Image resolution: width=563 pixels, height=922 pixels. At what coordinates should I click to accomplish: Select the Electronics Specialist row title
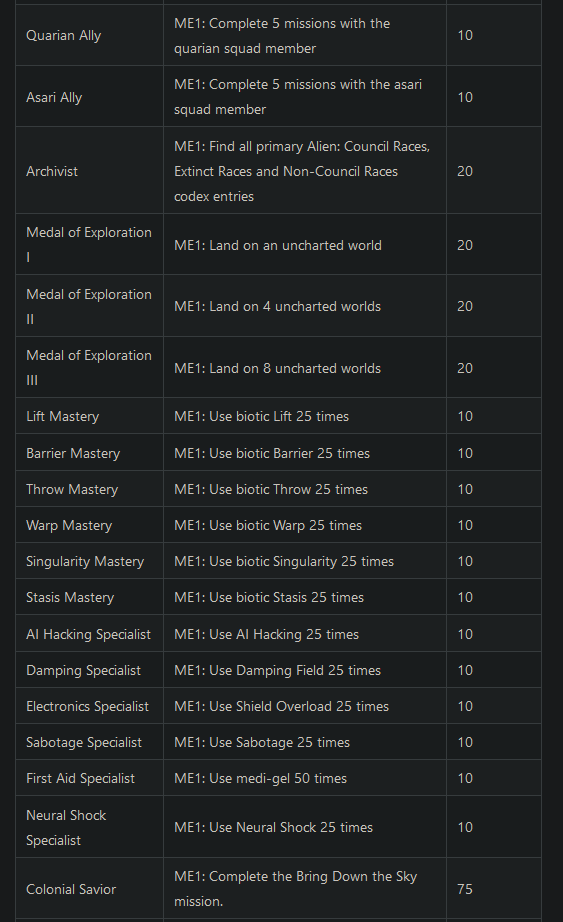[88, 706]
